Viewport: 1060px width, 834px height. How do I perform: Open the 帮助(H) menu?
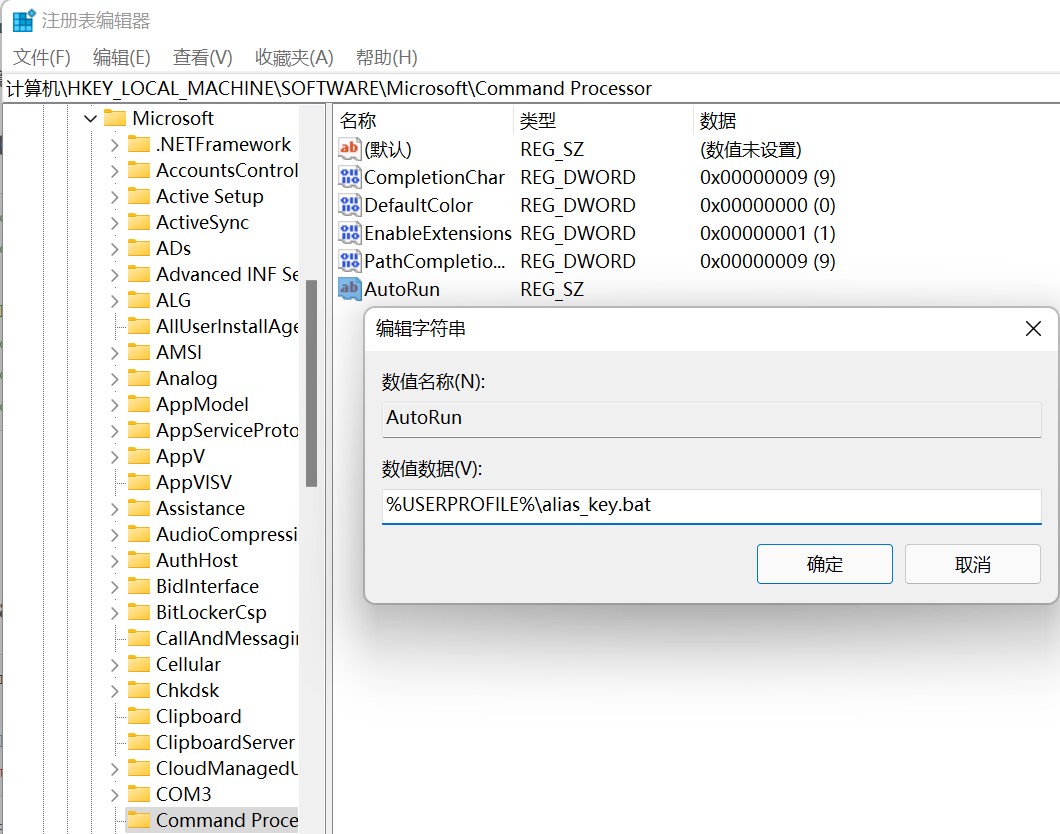(387, 57)
